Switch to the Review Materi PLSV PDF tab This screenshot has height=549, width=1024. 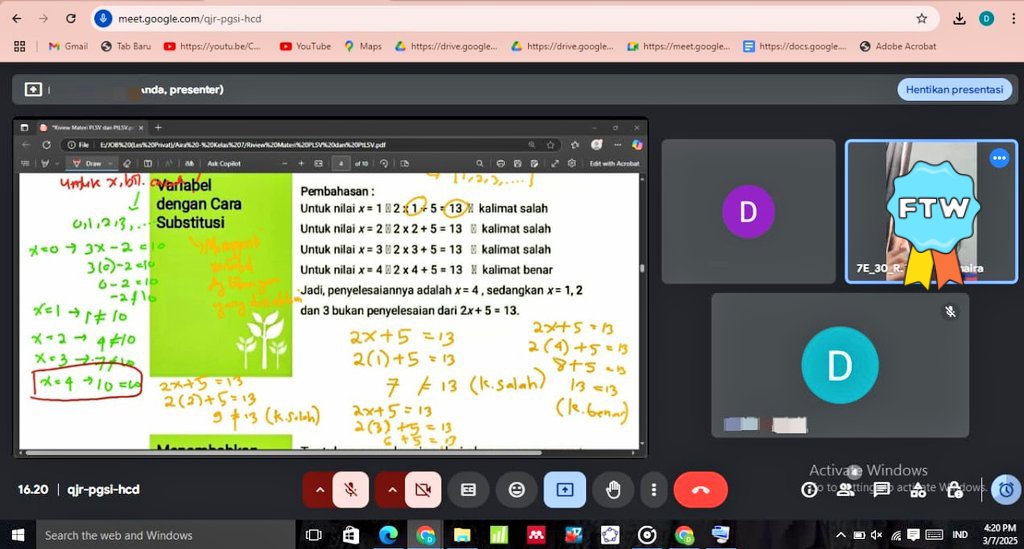coord(91,127)
